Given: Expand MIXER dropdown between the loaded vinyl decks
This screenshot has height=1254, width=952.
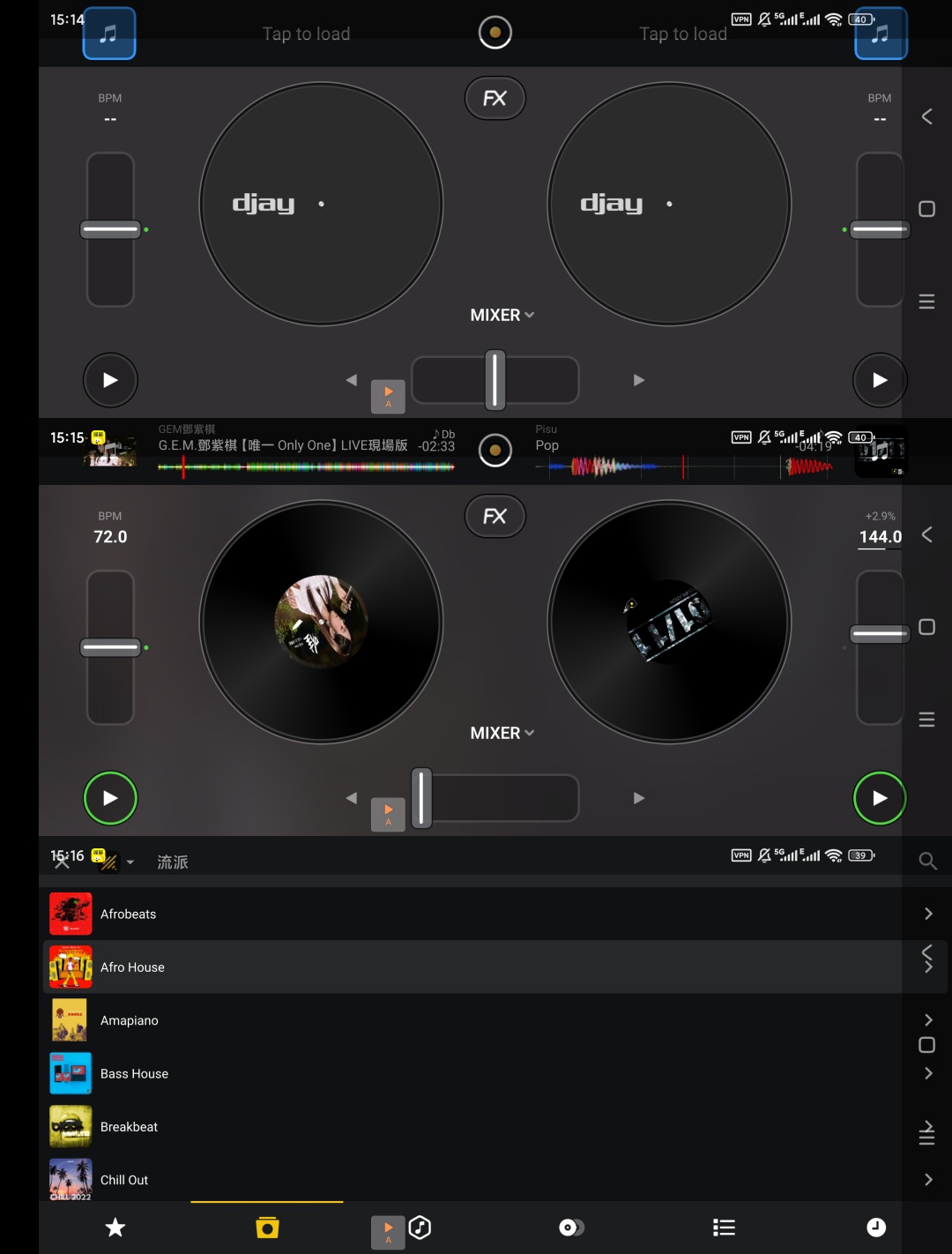Looking at the screenshot, I should click(x=502, y=733).
